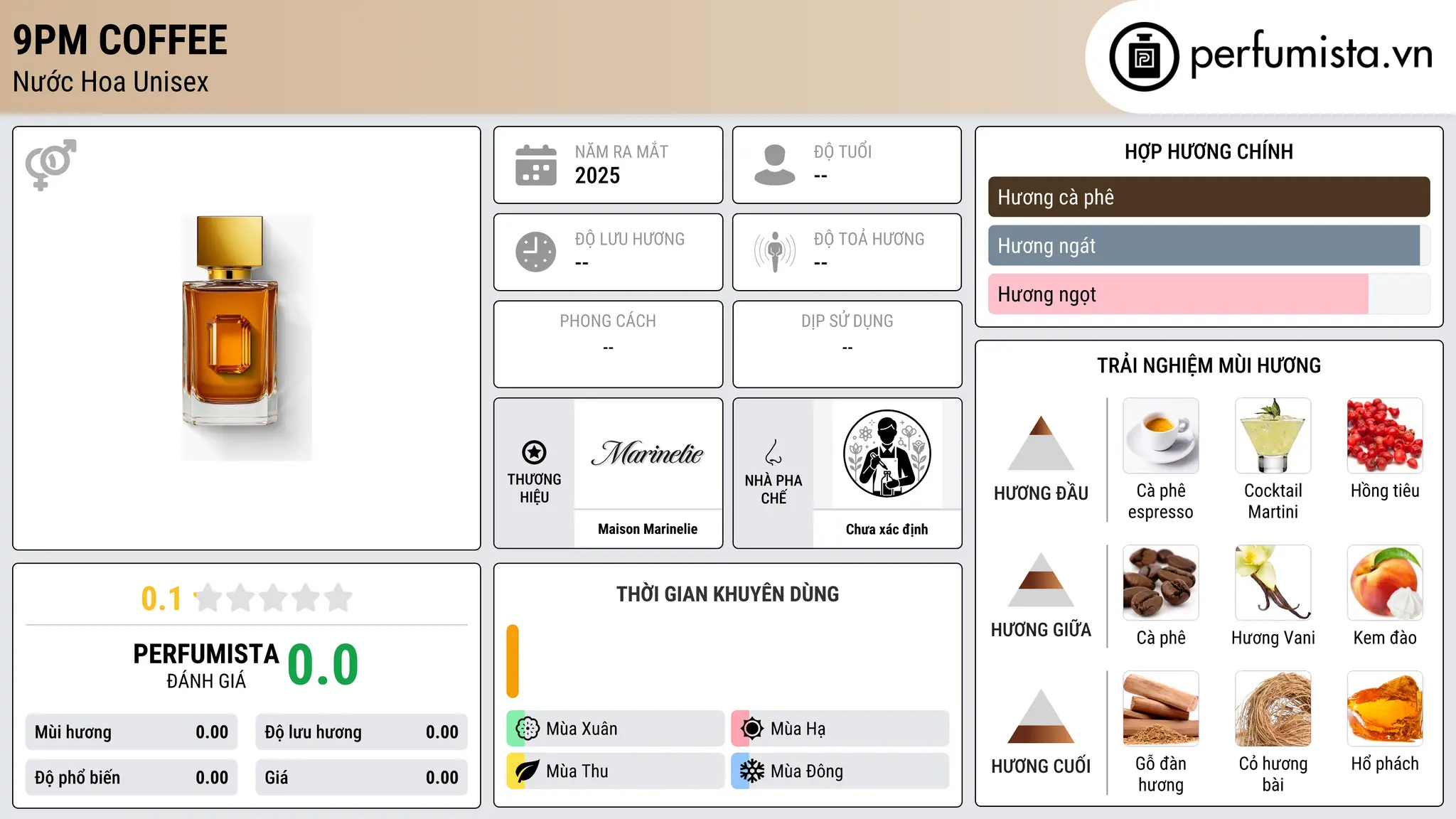This screenshot has width=1456, height=819.
Task: Click the Trải nghiệm mùi hương heading
Action: tap(1209, 365)
